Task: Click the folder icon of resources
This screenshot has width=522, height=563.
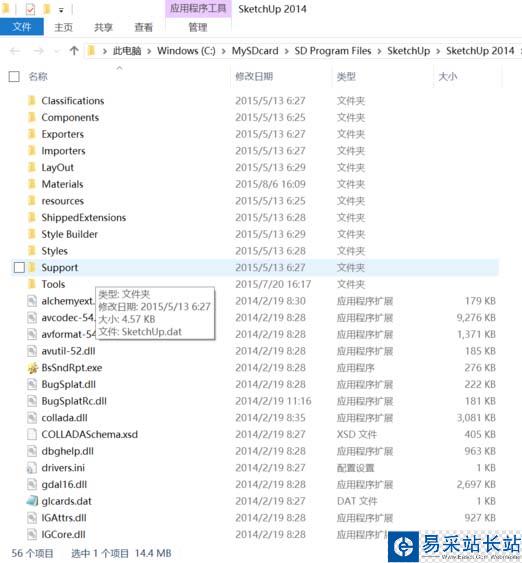Action: pos(32,201)
